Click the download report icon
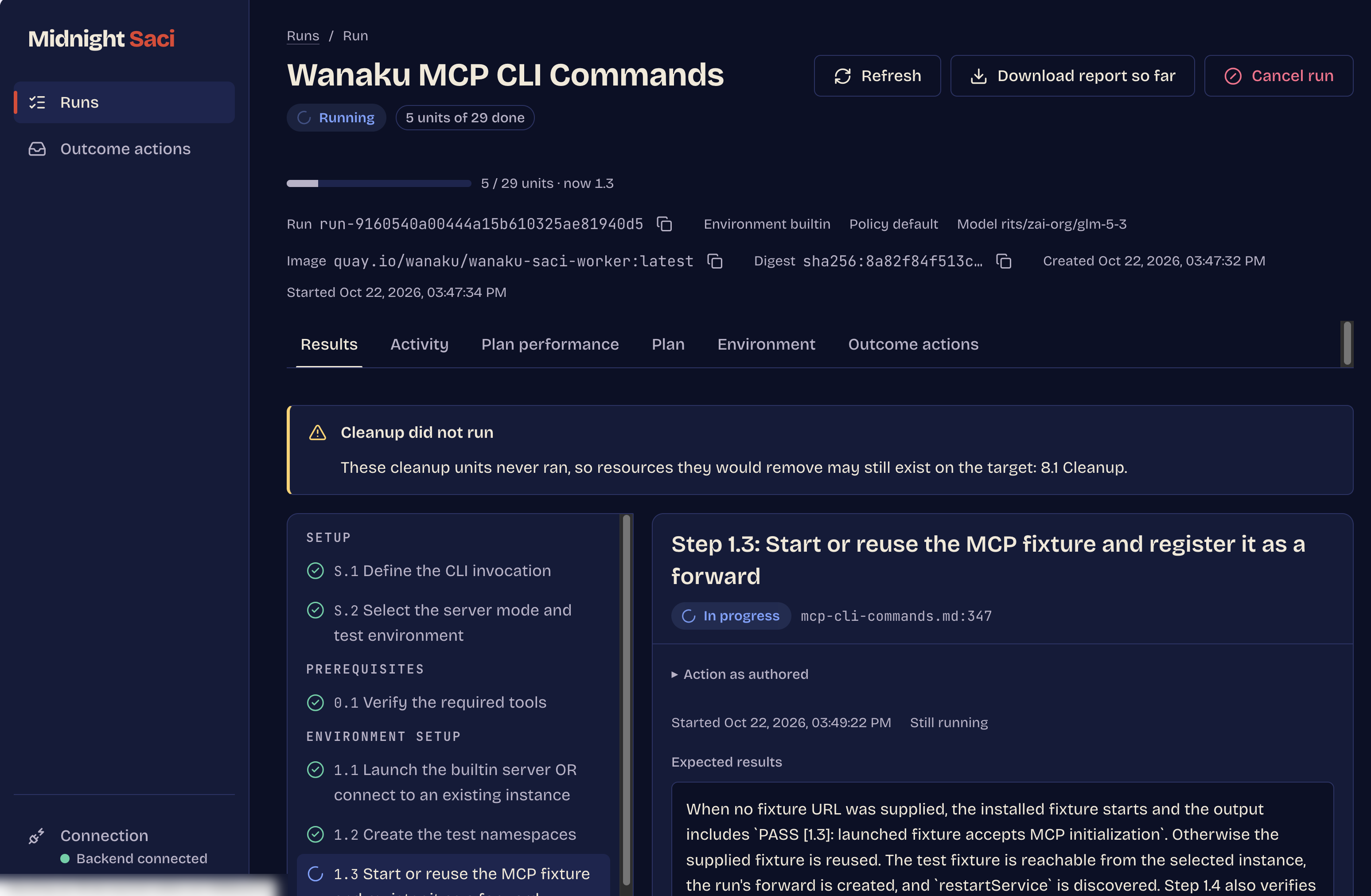Viewport: 1371px width, 896px height. (x=978, y=76)
